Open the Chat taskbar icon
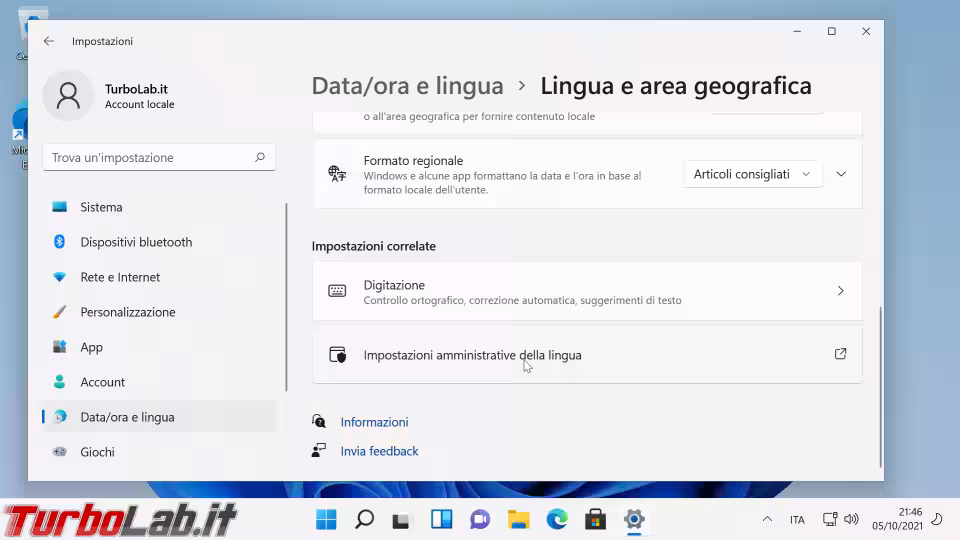This screenshot has height=540, width=960. click(480, 520)
